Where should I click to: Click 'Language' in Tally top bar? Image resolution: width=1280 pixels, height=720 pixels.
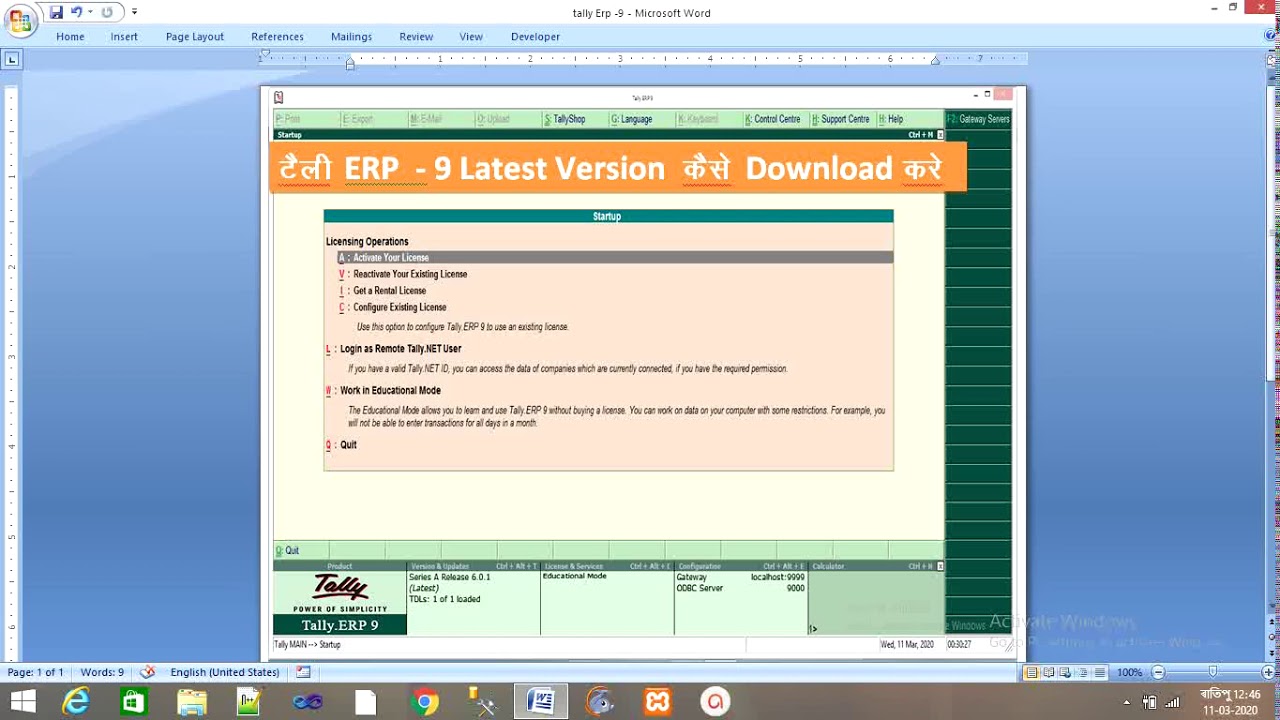click(x=636, y=119)
